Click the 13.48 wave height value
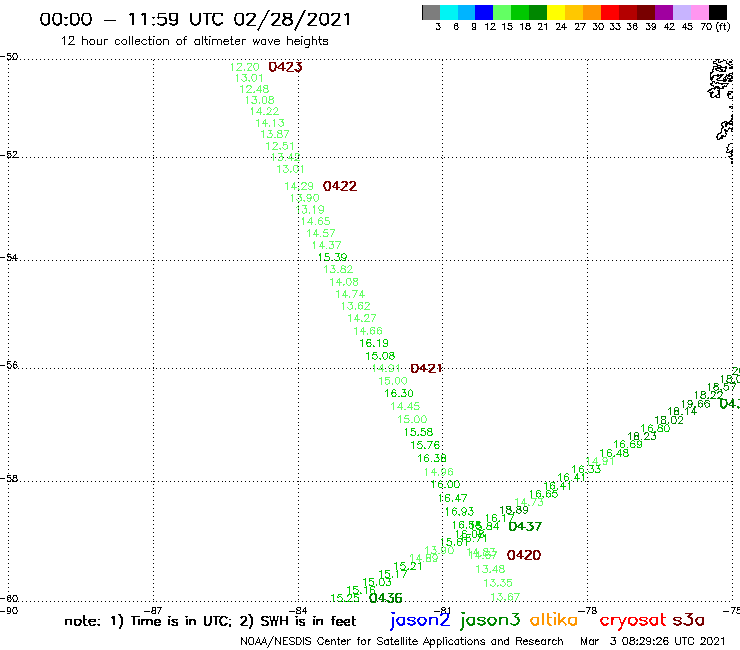 [490, 569]
